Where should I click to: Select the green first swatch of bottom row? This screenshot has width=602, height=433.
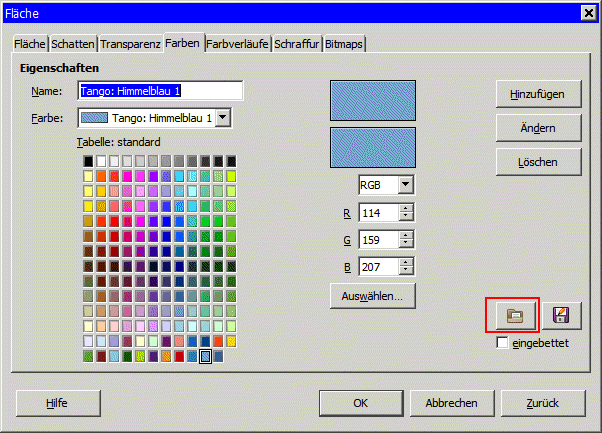pos(88,356)
